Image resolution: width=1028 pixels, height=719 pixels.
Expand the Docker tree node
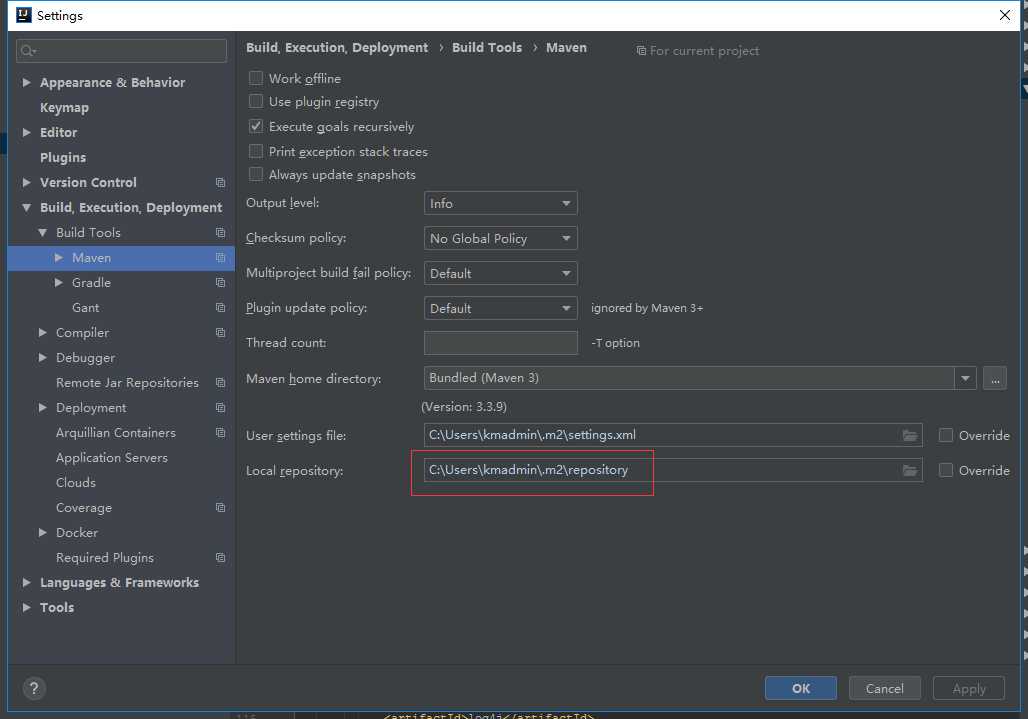[x=43, y=533]
